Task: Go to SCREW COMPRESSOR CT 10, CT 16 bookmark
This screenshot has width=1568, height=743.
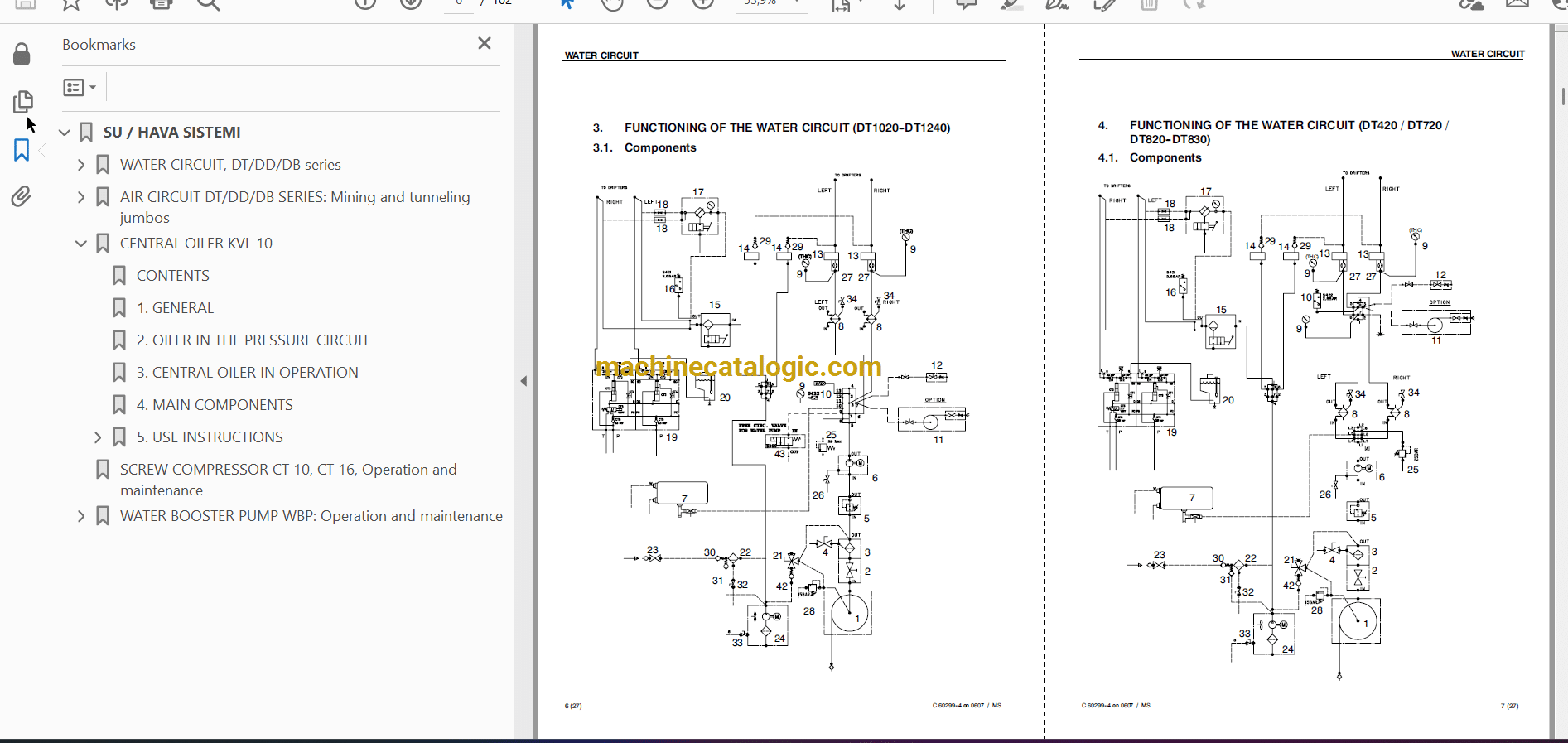Action: 288,480
